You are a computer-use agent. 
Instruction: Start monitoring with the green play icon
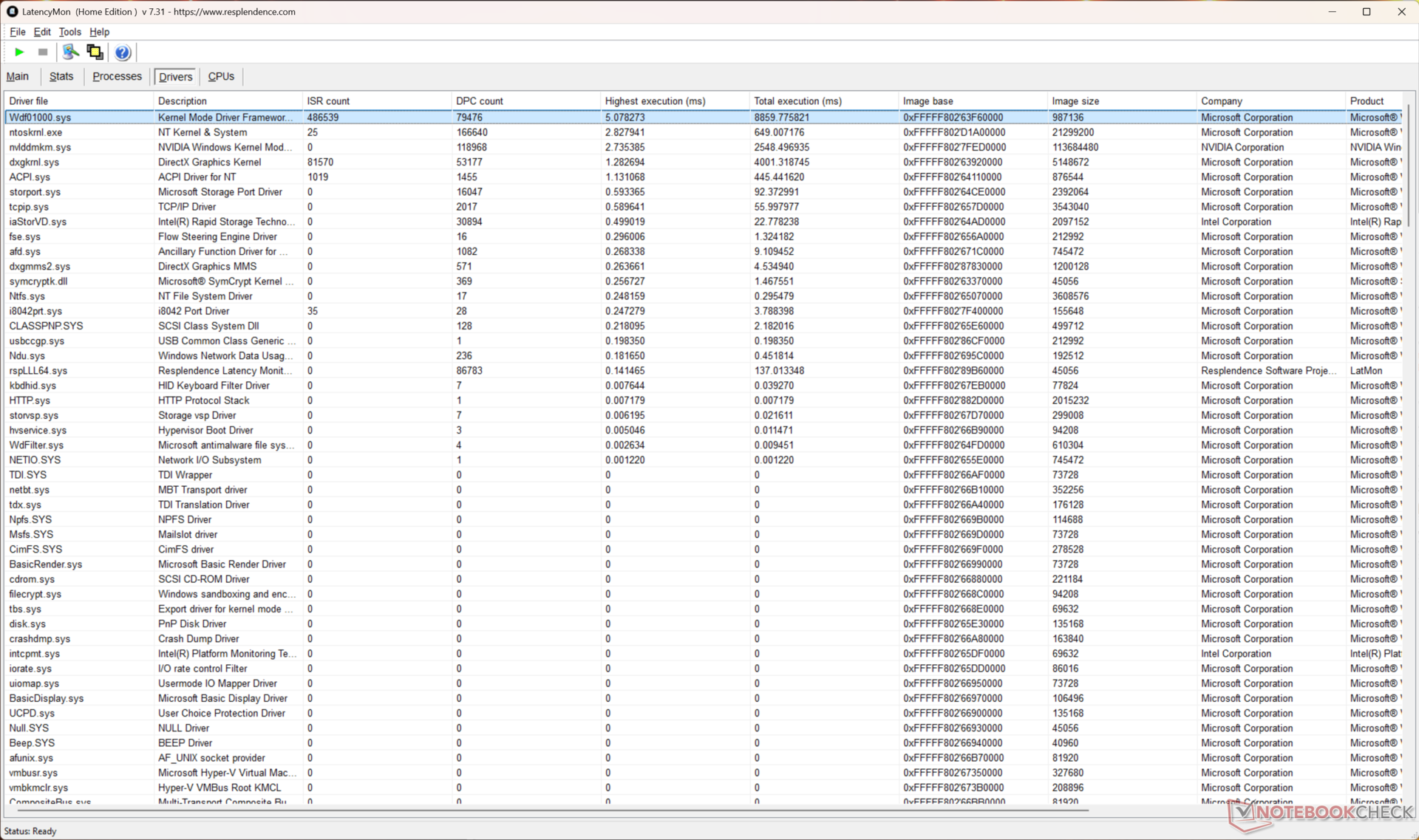(19, 52)
